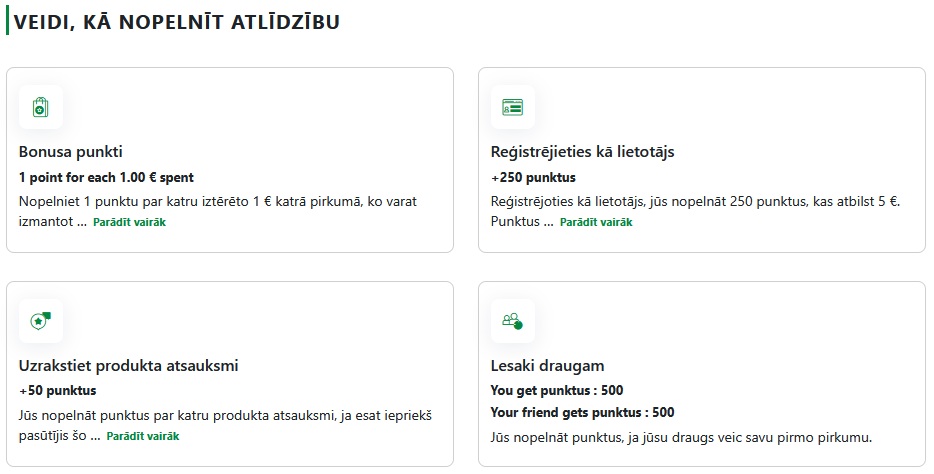Click the '+50 punktus' reward label
Image resolution: width=934 pixels, height=474 pixels.
click(x=57, y=391)
